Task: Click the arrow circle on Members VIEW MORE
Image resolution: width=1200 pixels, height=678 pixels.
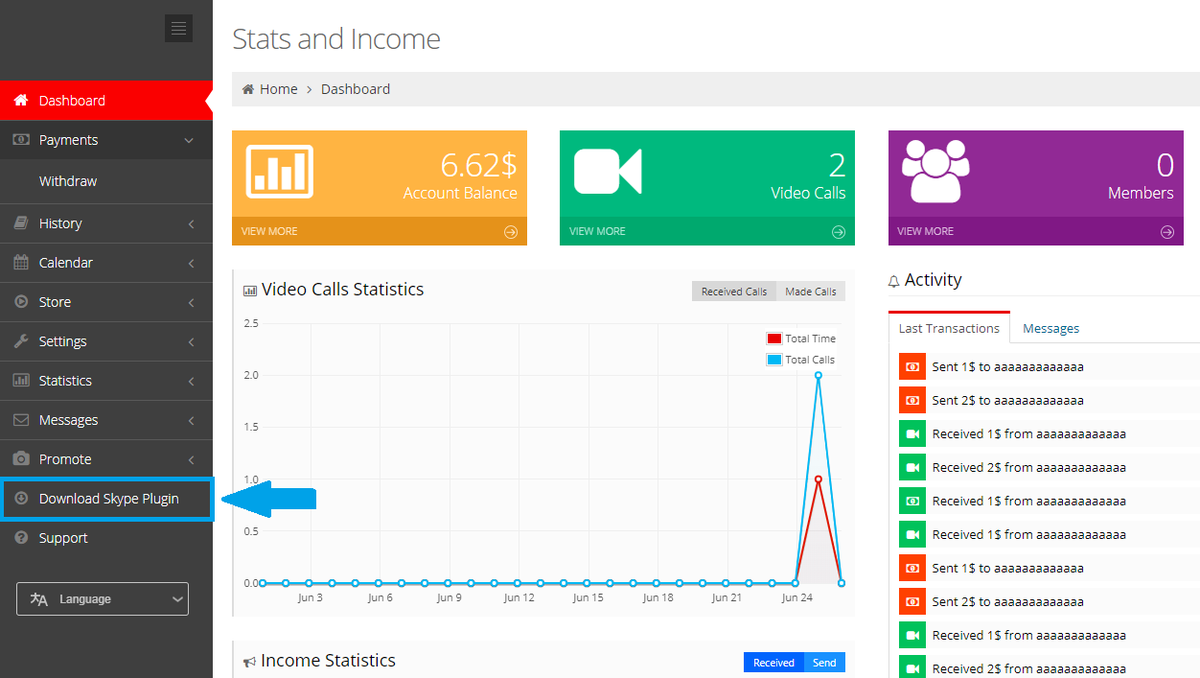Action: coord(1167,231)
